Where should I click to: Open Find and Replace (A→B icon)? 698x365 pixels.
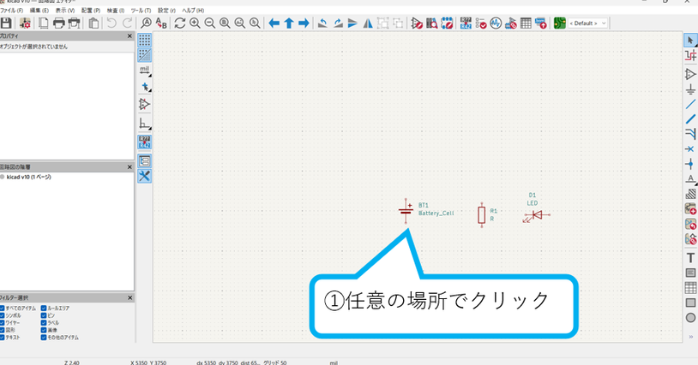pyautogui.click(x=161, y=23)
